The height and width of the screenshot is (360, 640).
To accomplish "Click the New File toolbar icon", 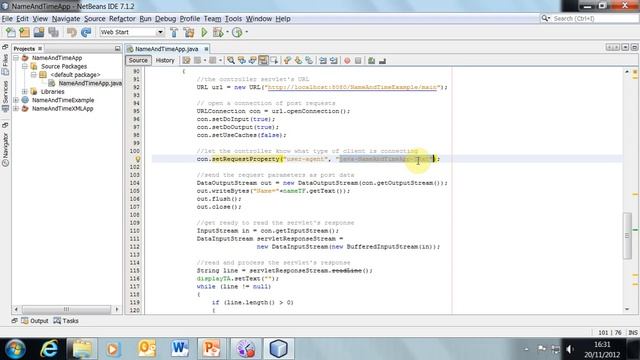I will coord(10,32).
